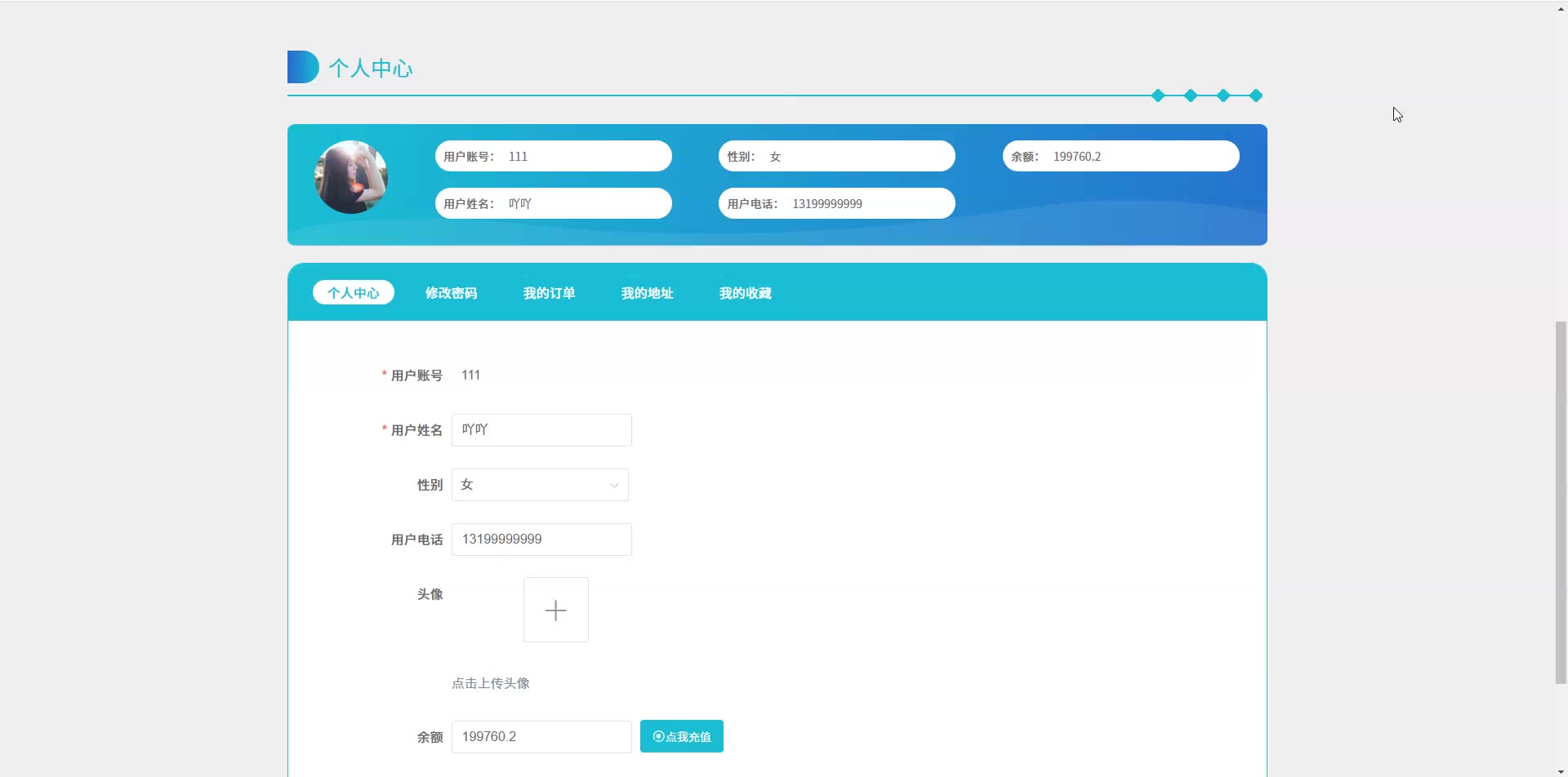Focus the 用户姓名 input field
The height and width of the screenshot is (777, 1568).
click(x=541, y=430)
